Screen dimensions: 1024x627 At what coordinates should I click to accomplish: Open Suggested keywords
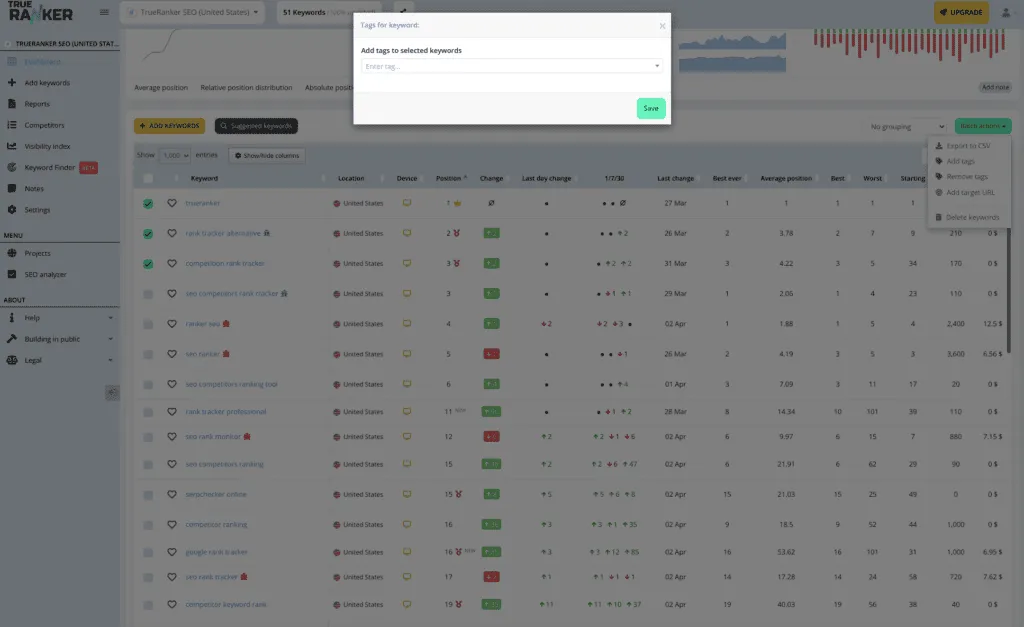point(256,126)
